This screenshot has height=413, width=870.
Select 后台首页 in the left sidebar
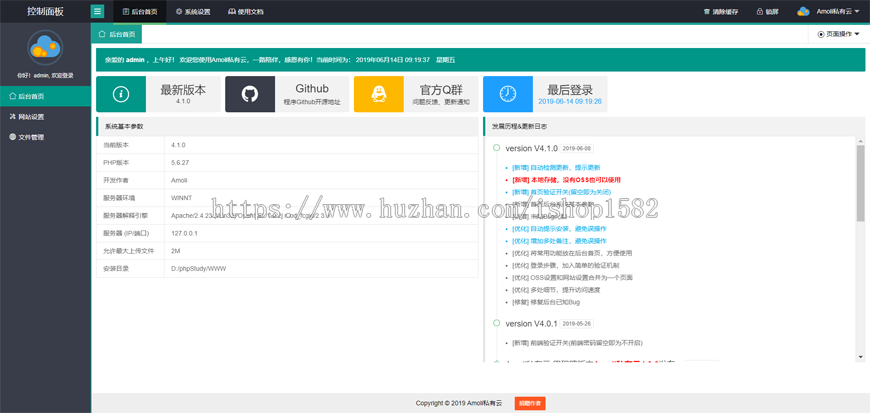[x=45, y=96]
